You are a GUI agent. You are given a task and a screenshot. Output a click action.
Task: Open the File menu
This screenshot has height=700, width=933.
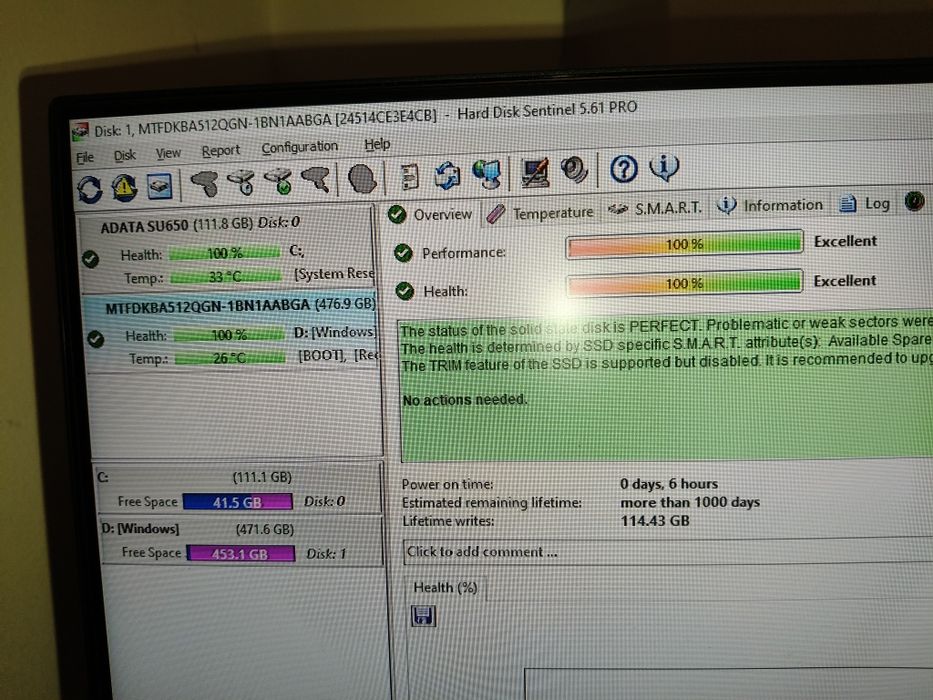point(85,157)
